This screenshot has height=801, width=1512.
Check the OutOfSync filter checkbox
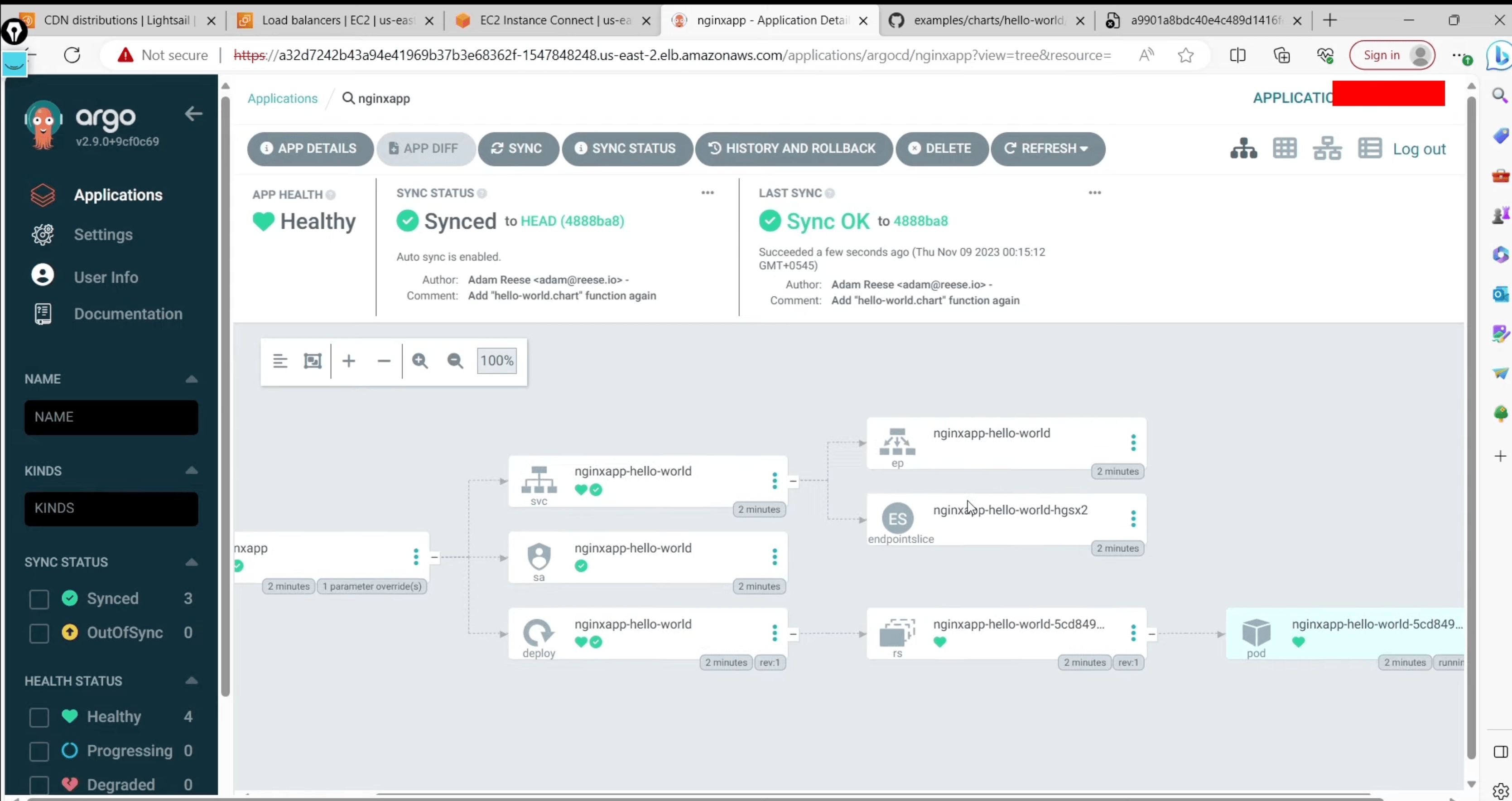(x=39, y=633)
